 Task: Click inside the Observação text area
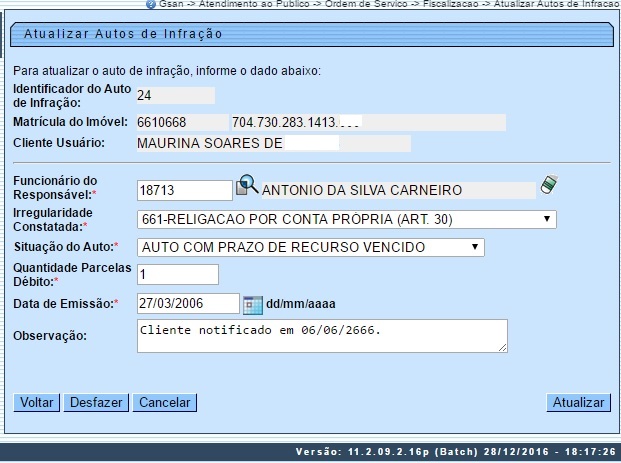click(x=322, y=336)
